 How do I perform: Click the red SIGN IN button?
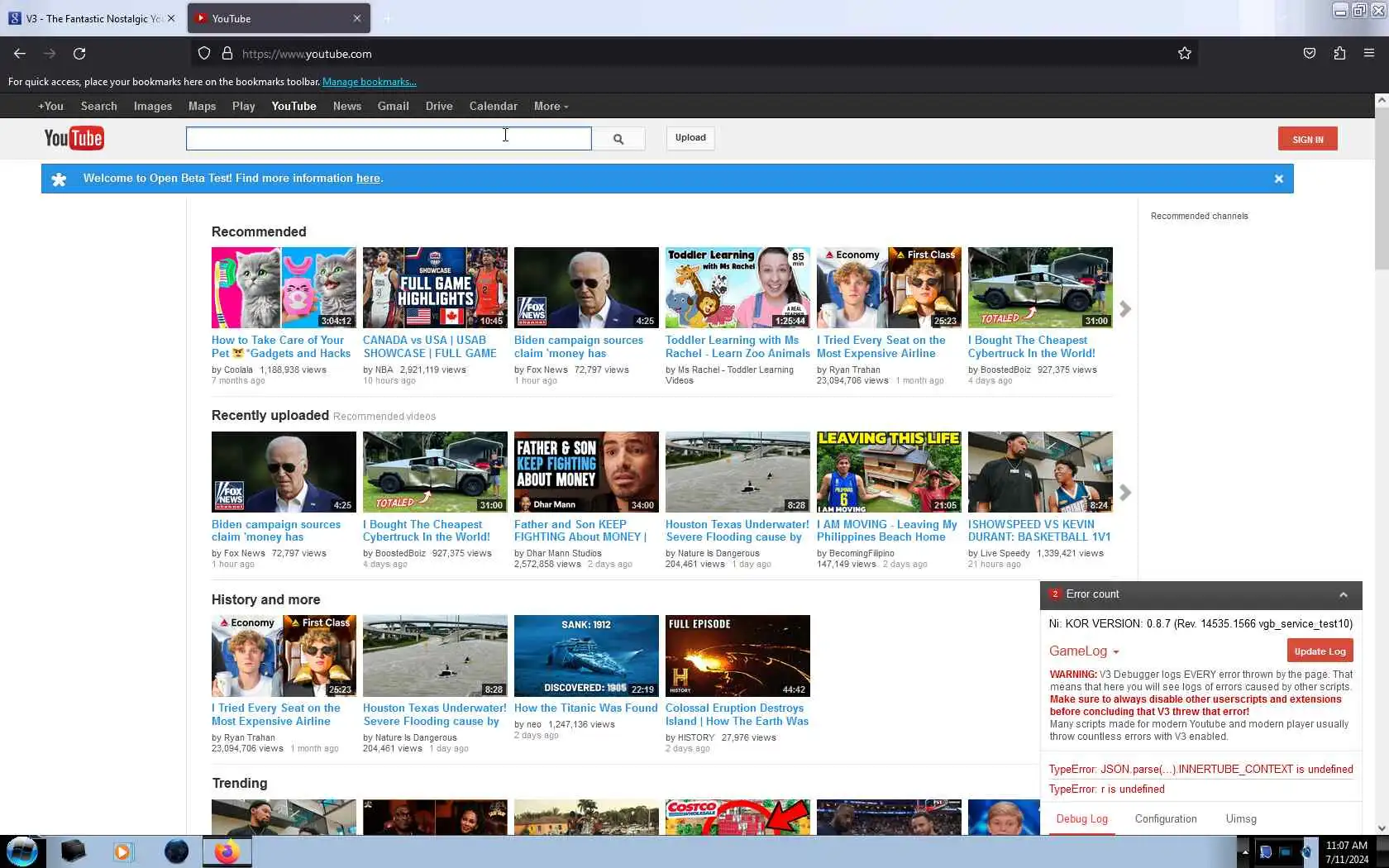coord(1307,139)
